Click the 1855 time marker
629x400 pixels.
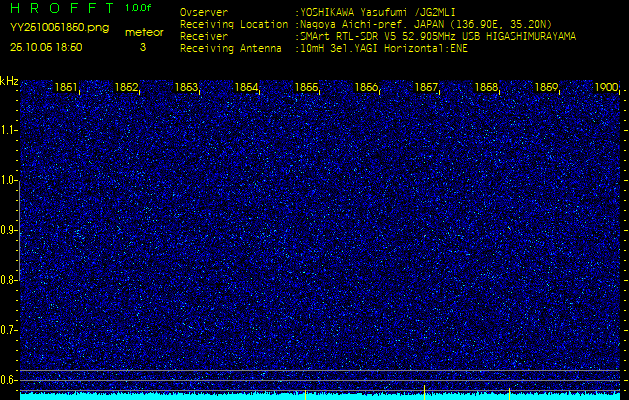[x=307, y=88]
